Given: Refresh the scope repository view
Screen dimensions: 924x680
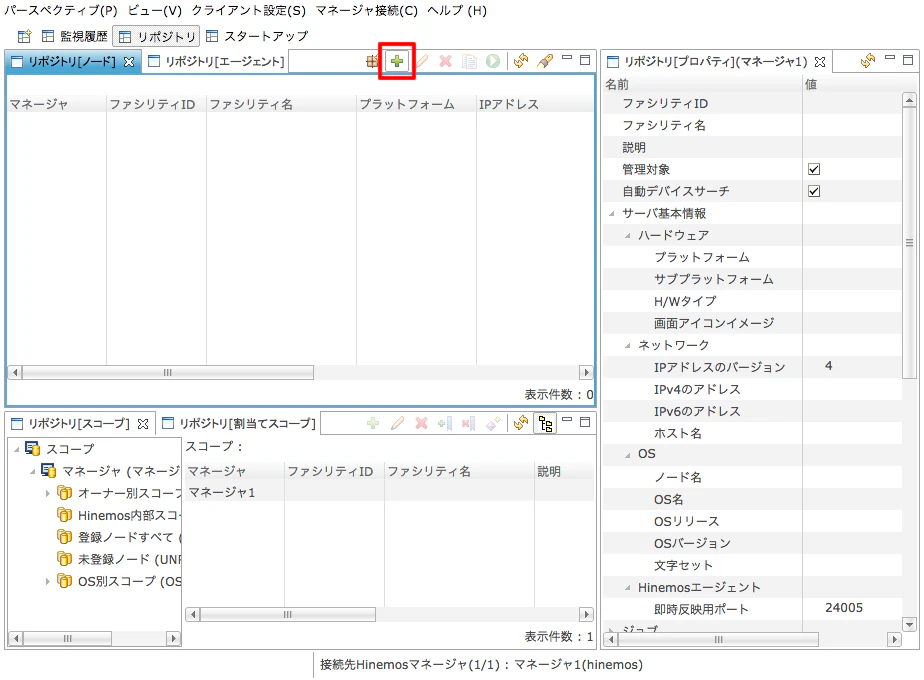Looking at the screenshot, I should tap(521, 423).
